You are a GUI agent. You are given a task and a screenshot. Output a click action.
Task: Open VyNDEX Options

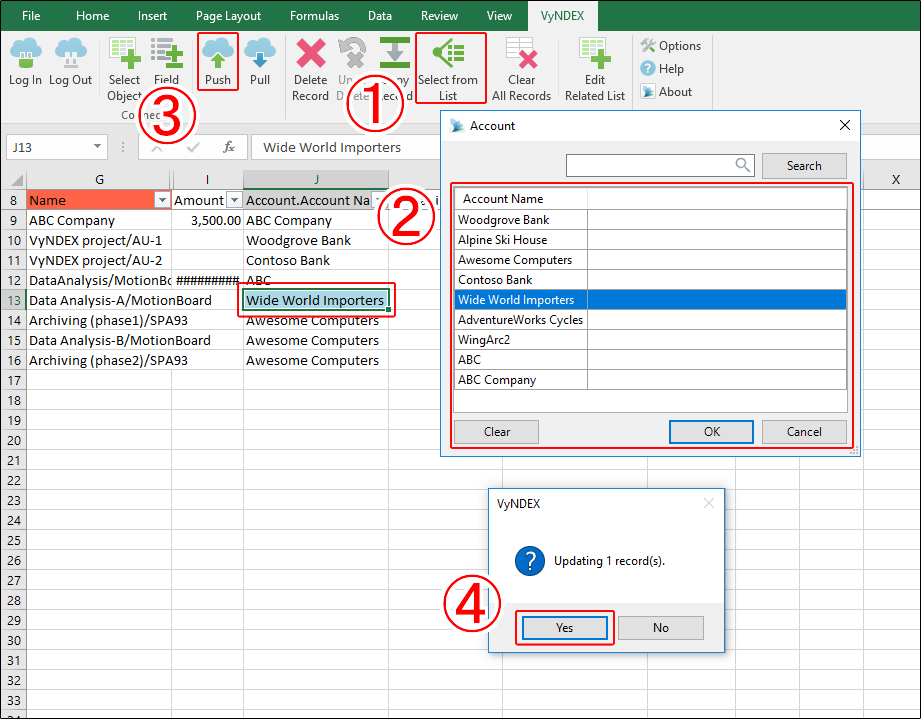click(671, 46)
